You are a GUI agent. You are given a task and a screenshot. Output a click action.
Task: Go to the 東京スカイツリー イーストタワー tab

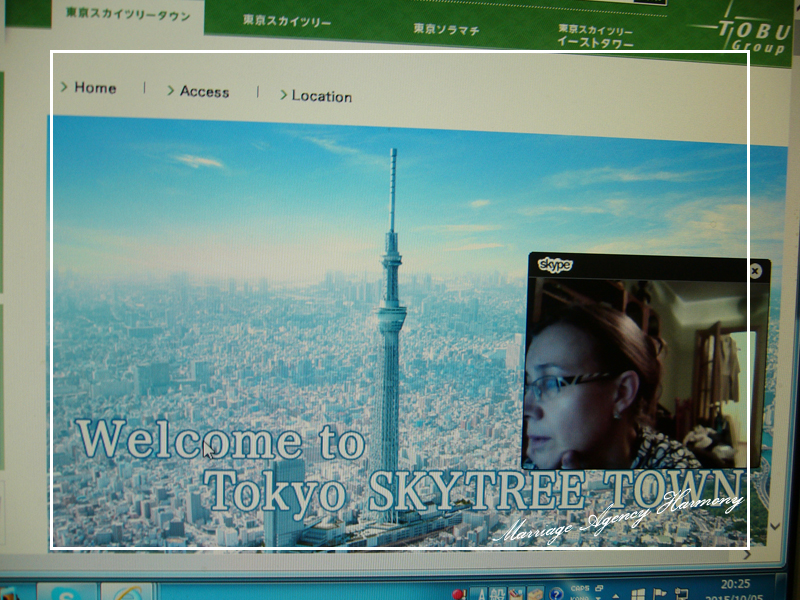point(595,36)
